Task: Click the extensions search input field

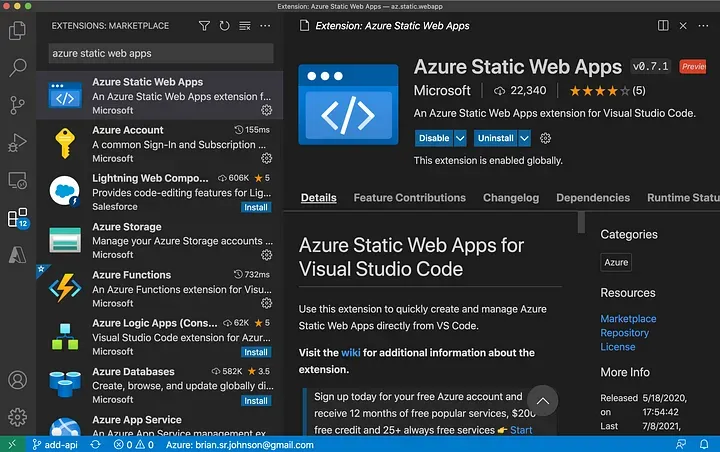Action: pyautogui.click(x=161, y=53)
